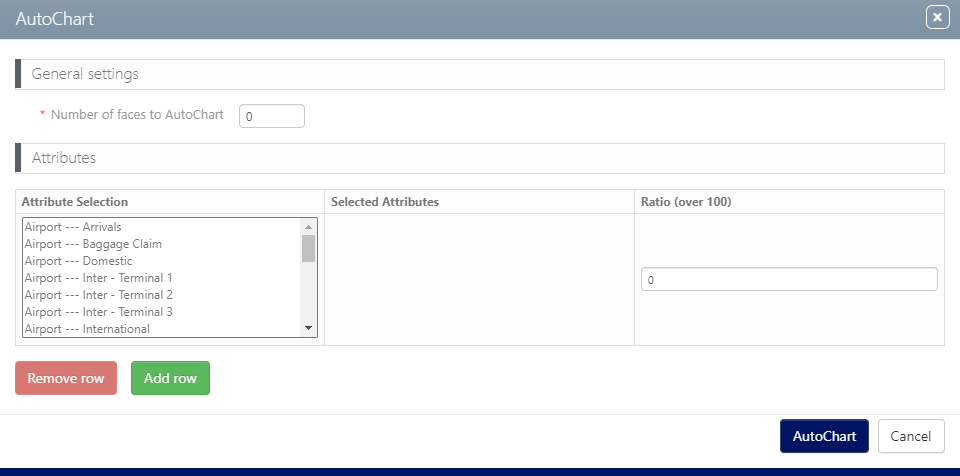Viewport: 960px width, 476px height.
Task: Click the attribute list scroll down arrow
Action: 308,329
